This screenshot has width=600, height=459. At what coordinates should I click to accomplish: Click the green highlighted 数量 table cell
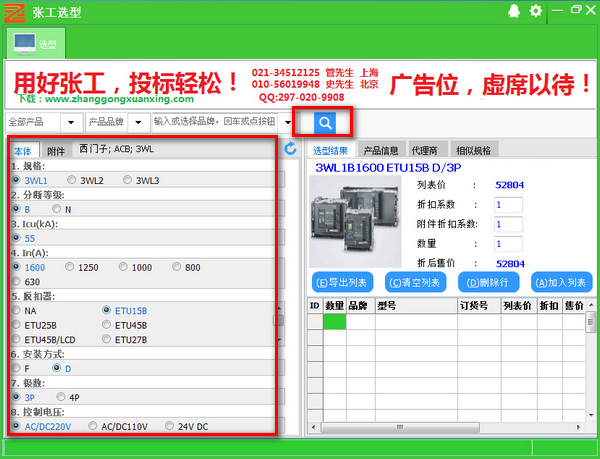(335, 322)
